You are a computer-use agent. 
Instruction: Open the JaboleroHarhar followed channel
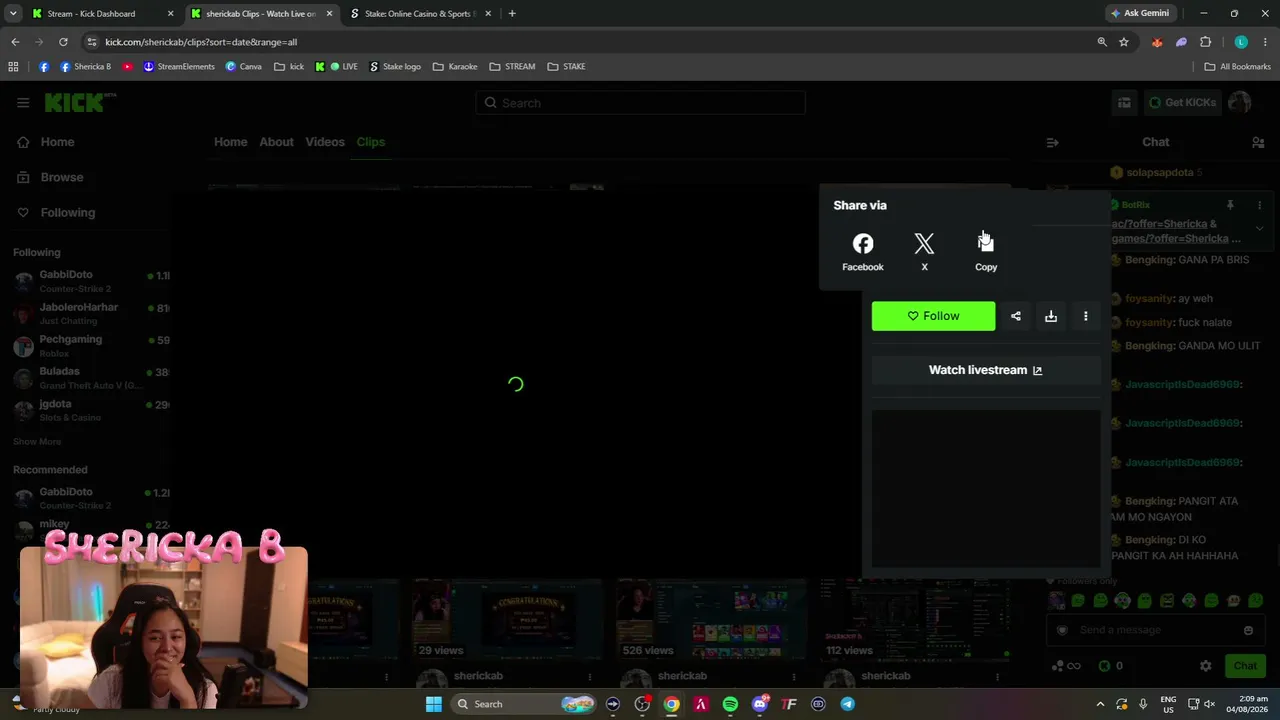(90, 313)
